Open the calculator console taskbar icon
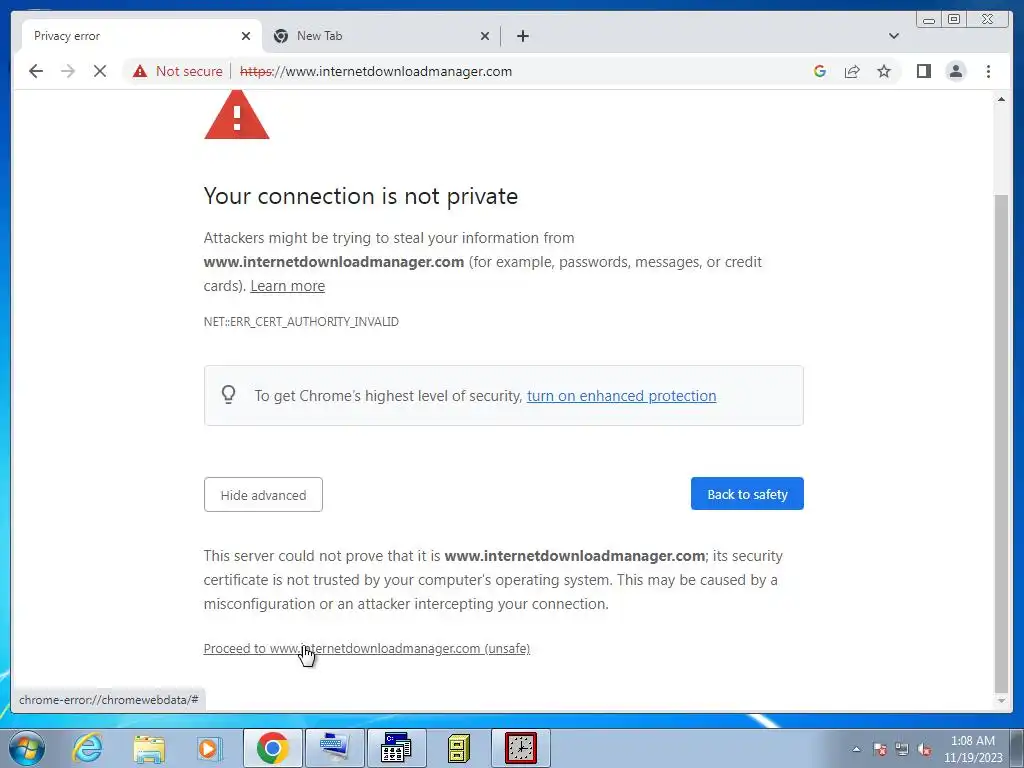The width and height of the screenshot is (1024, 768). [x=396, y=748]
